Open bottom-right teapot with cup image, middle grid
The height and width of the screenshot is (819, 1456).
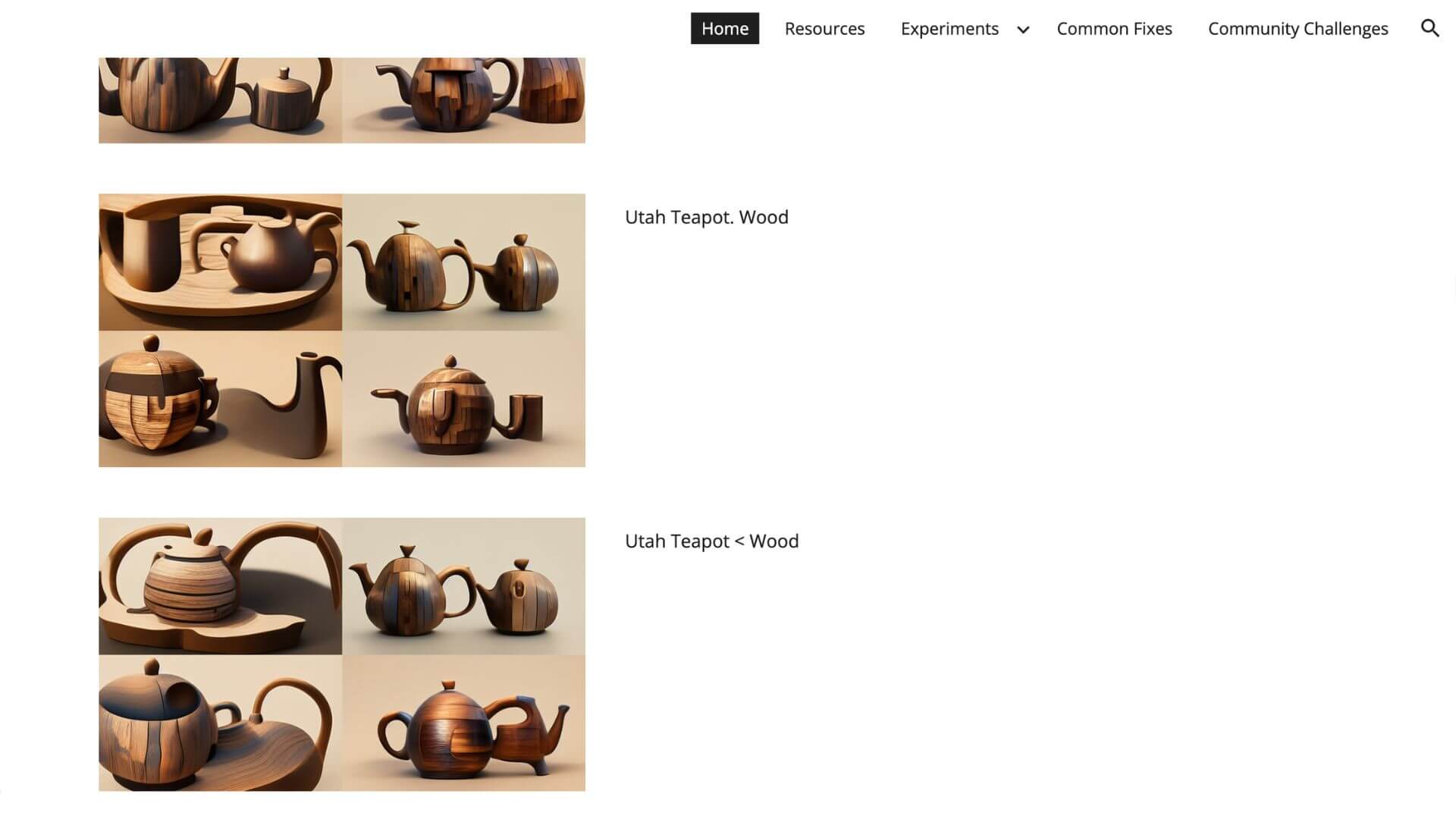(x=463, y=399)
